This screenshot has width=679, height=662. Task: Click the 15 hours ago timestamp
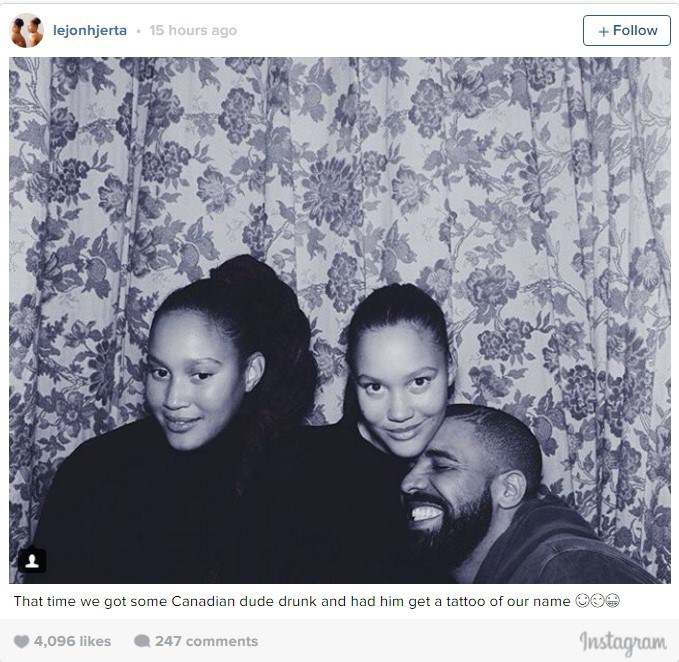193,30
